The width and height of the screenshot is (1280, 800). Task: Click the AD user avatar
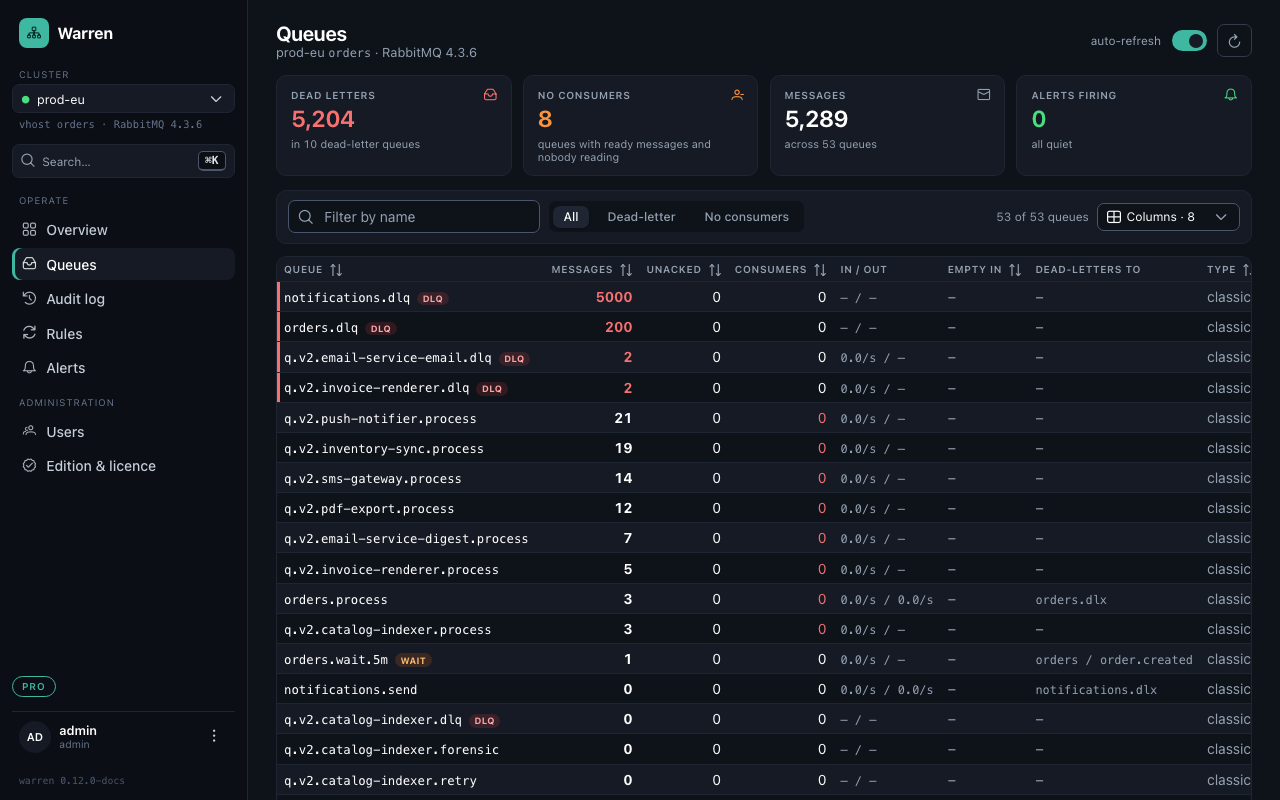click(x=35, y=737)
